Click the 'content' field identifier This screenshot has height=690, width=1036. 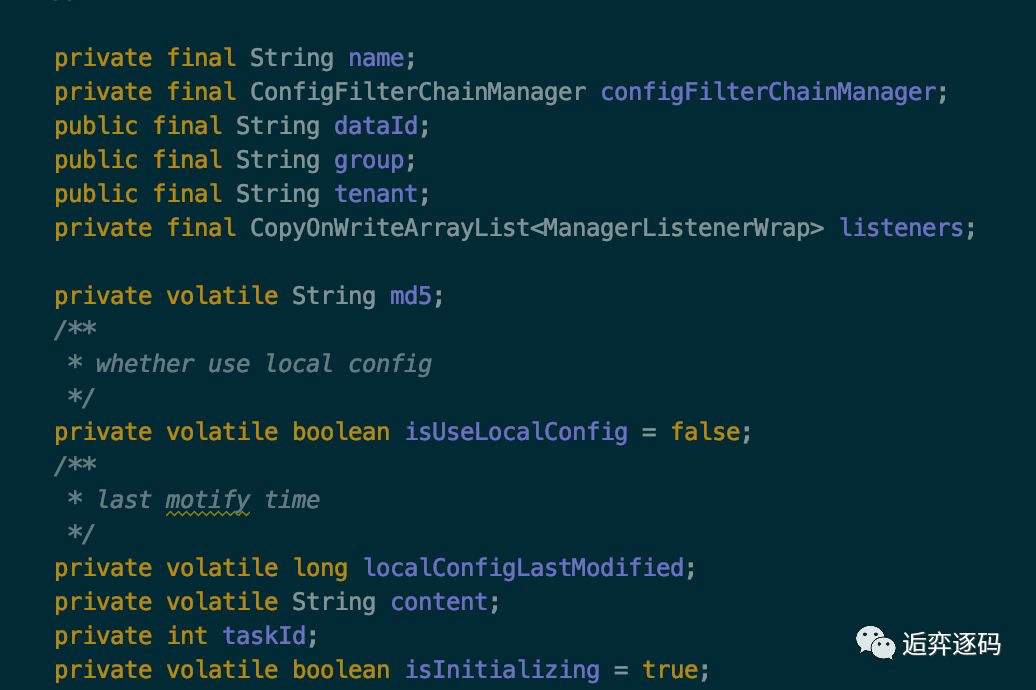(439, 602)
